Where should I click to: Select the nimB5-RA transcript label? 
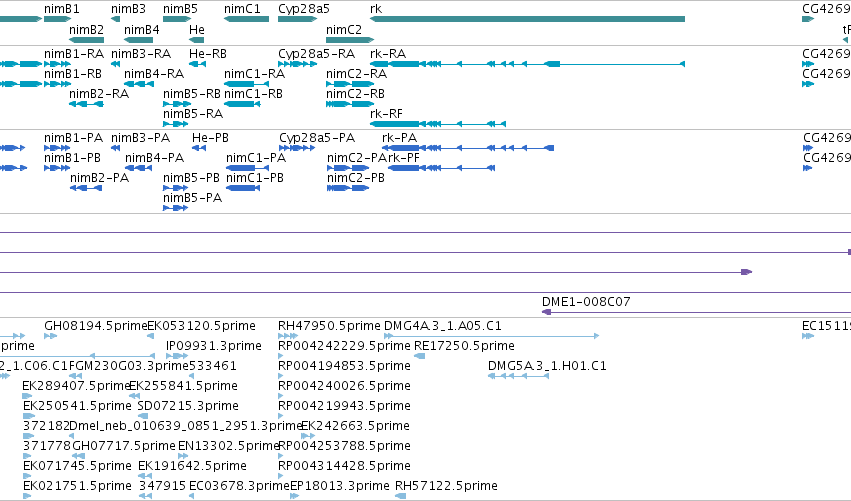tap(193, 114)
